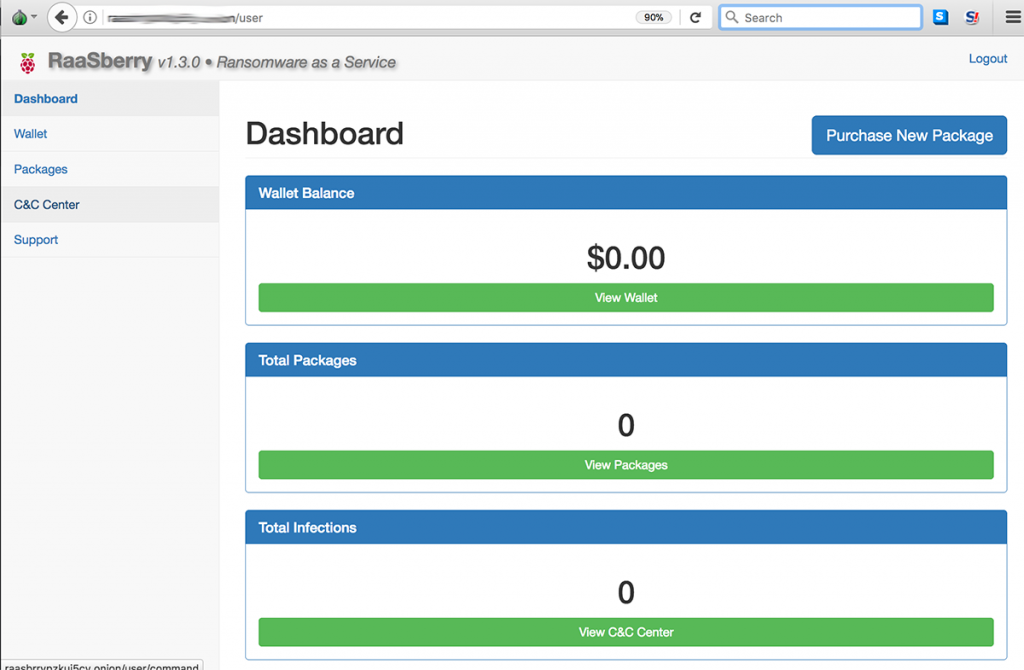The image size is (1024, 670).
Task: Click the Logout link
Action: 987,59
